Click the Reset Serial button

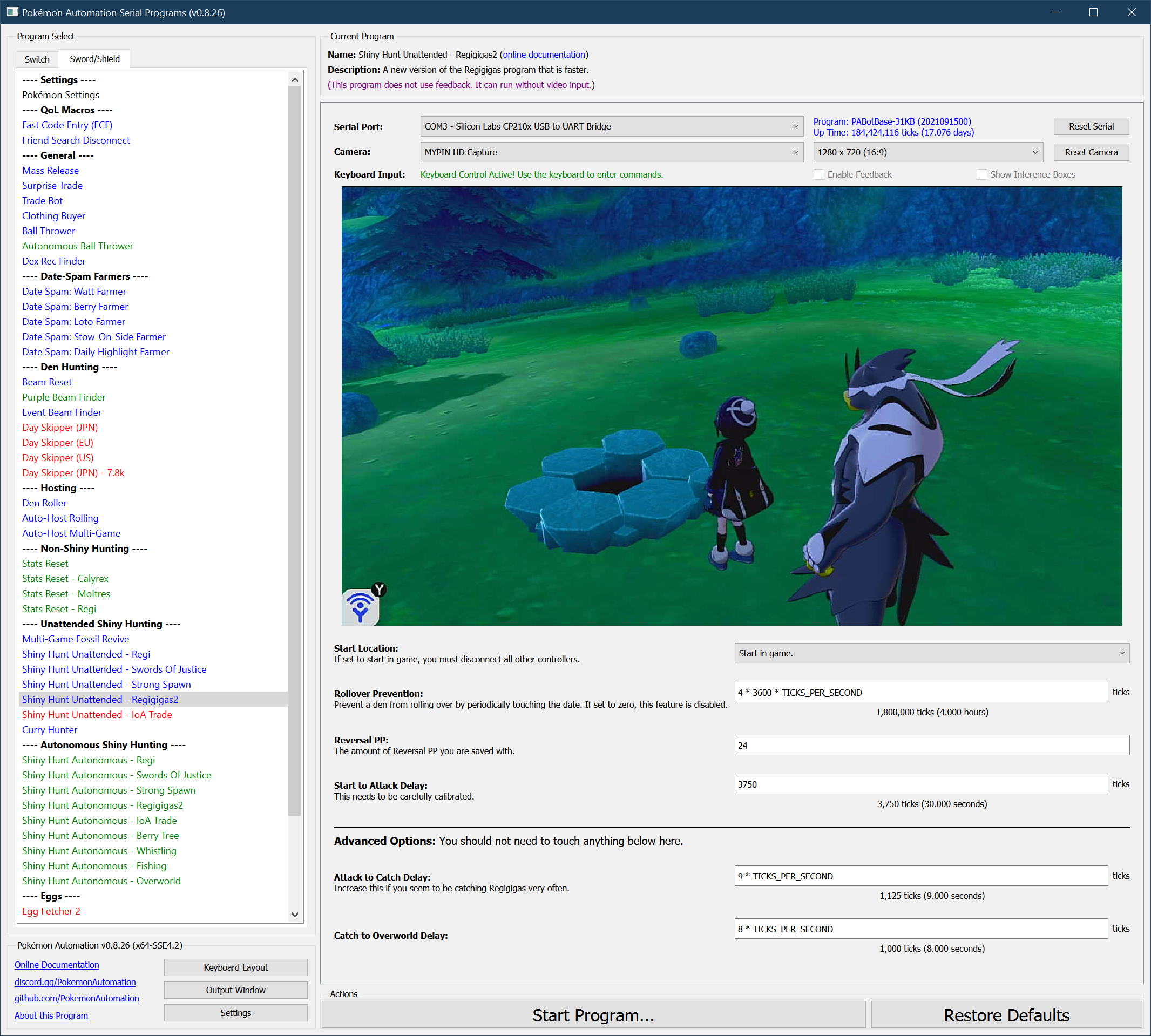[x=1091, y=126]
